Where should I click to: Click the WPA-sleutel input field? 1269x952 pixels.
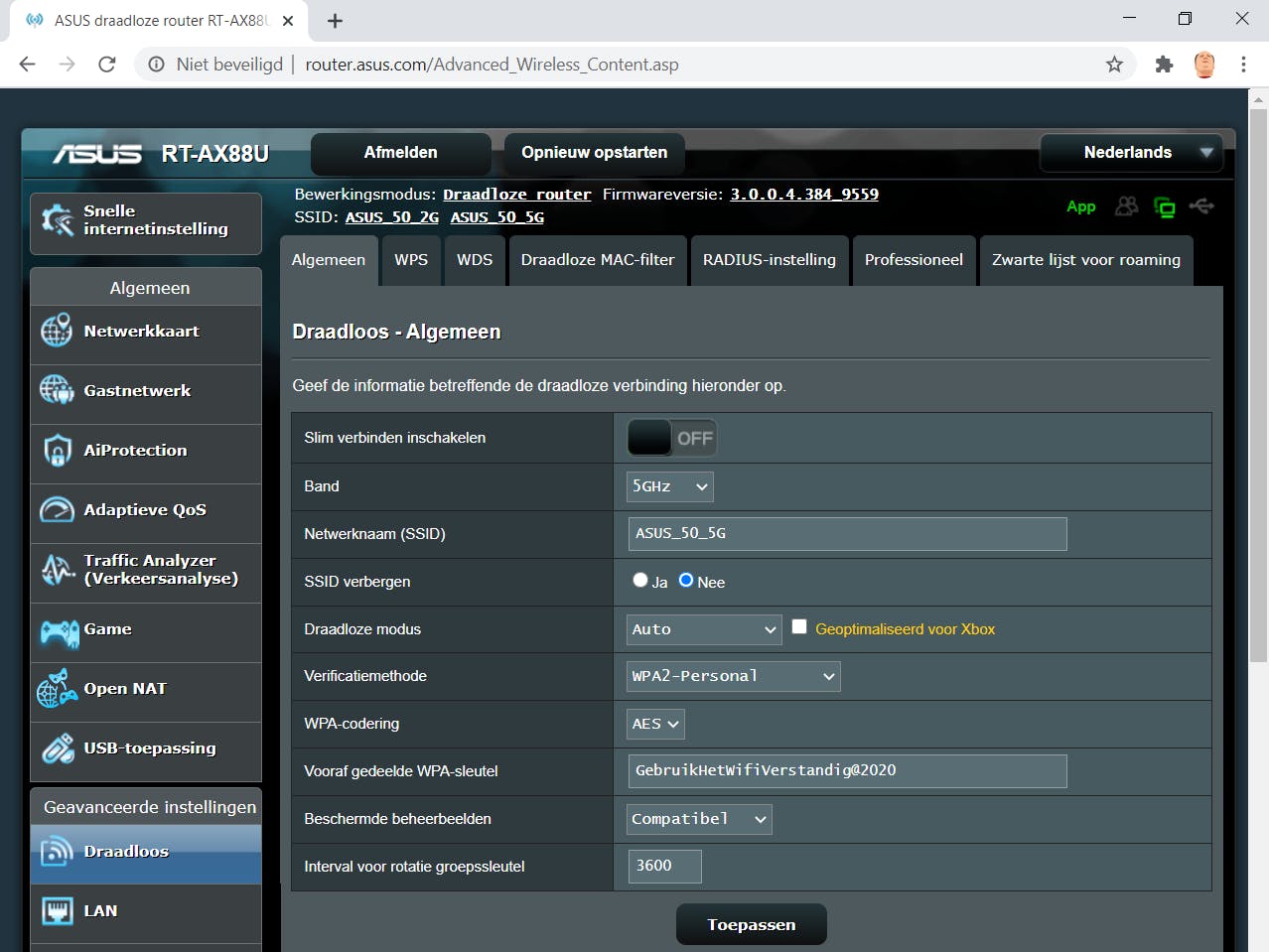coord(848,771)
